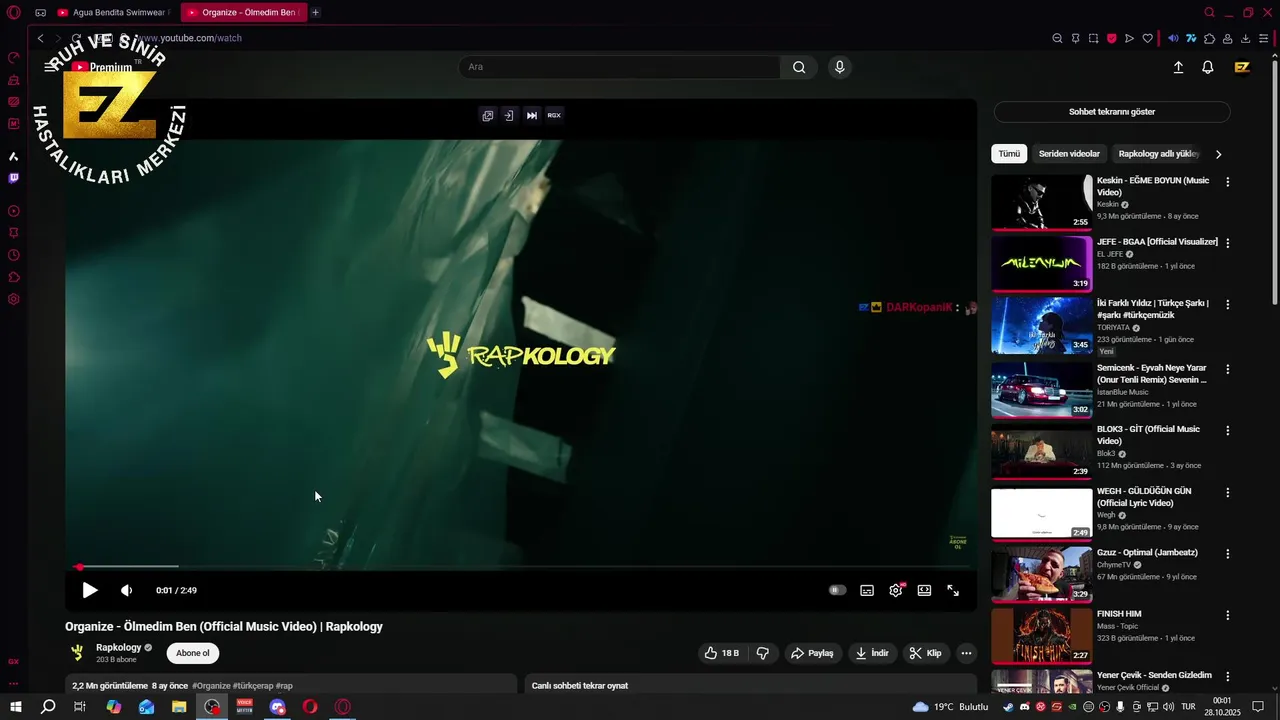Click the YouTube search field

coord(620,67)
